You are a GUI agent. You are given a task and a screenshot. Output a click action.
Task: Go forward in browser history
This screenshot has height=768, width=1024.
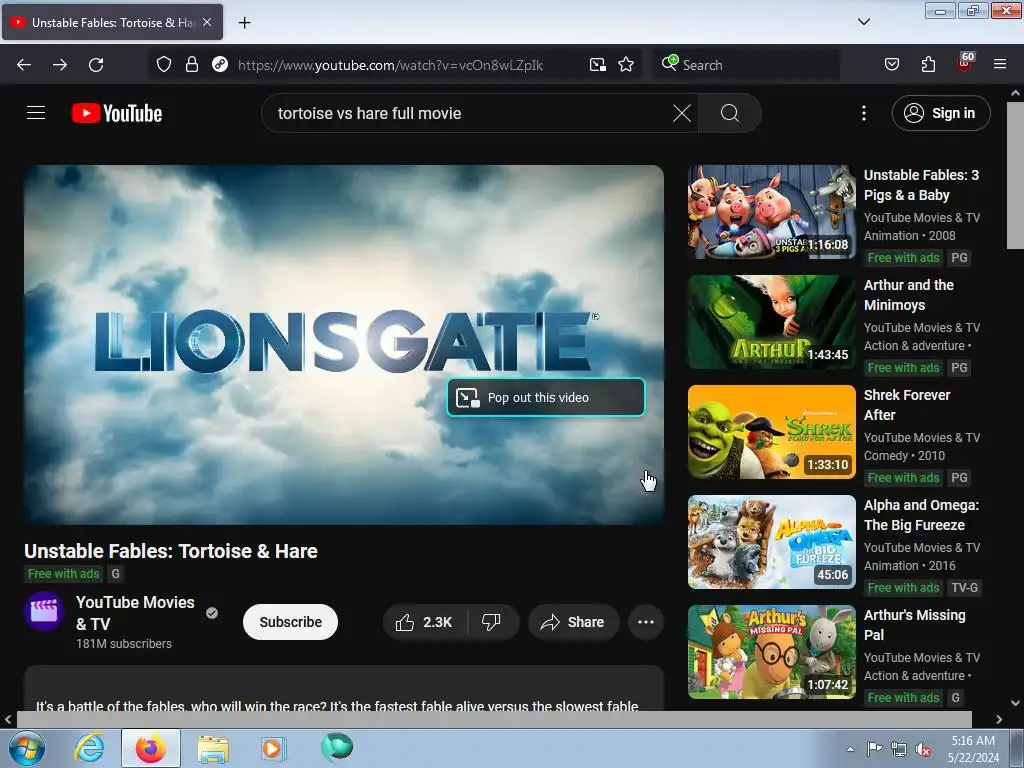click(x=60, y=65)
